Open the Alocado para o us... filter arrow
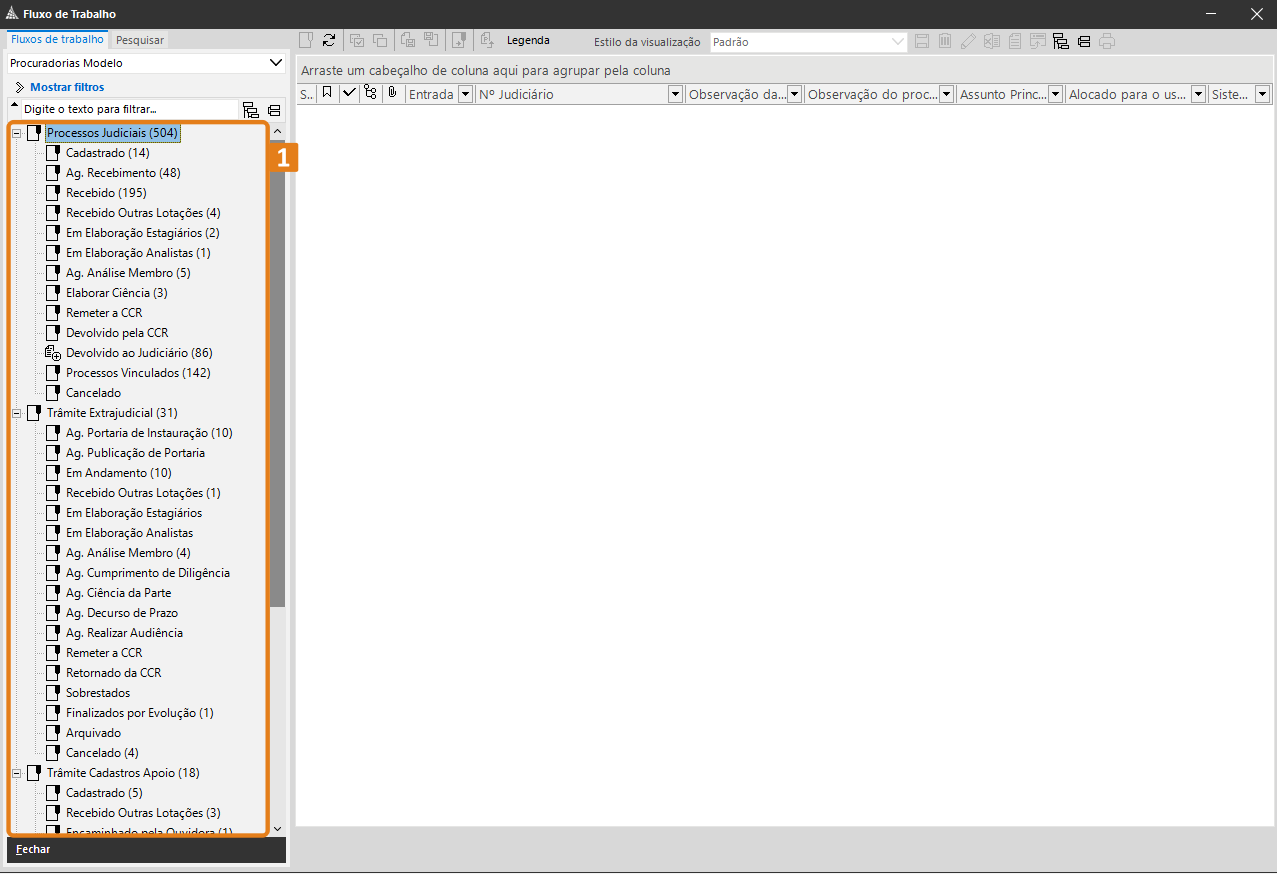1277x874 pixels. tap(1198, 94)
